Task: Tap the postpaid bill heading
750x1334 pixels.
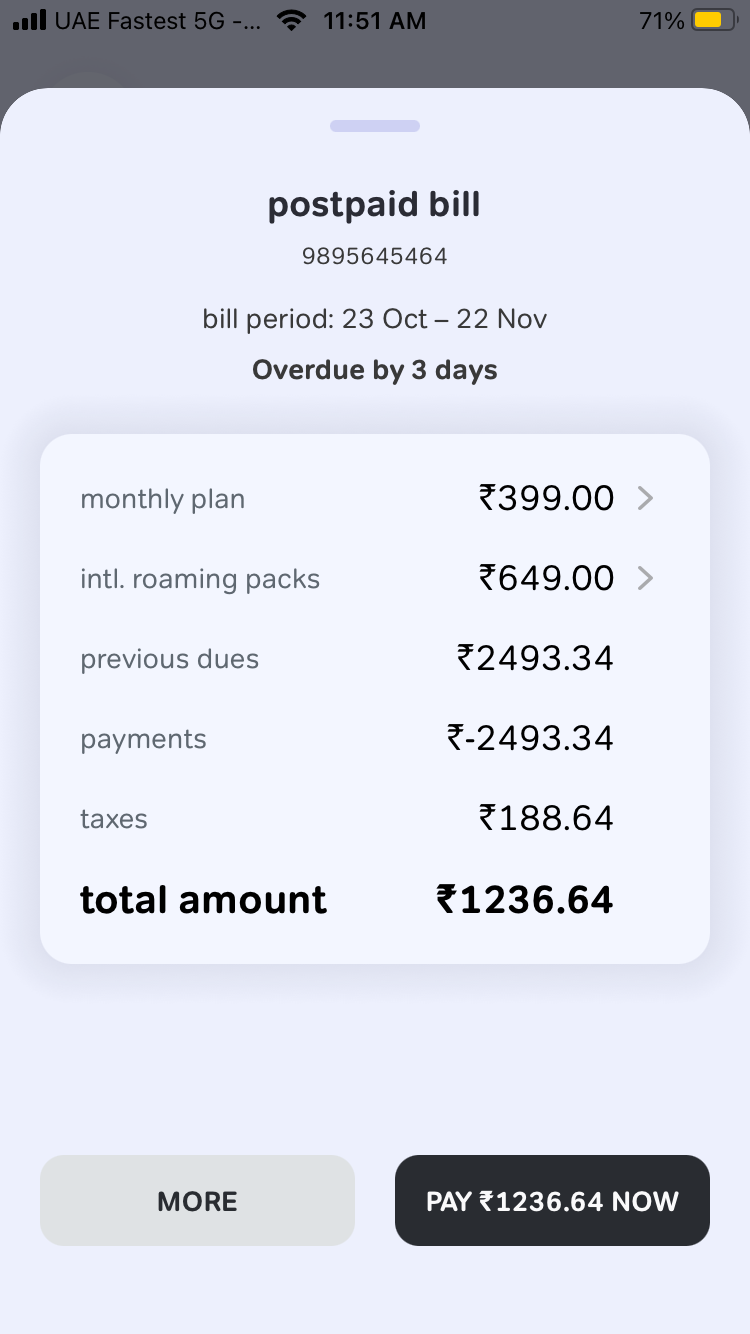Action: click(x=375, y=205)
